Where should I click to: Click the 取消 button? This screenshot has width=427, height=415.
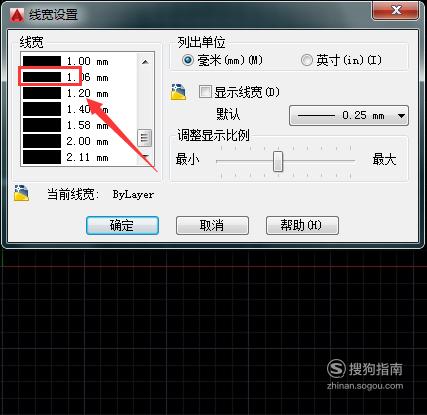tap(212, 226)
